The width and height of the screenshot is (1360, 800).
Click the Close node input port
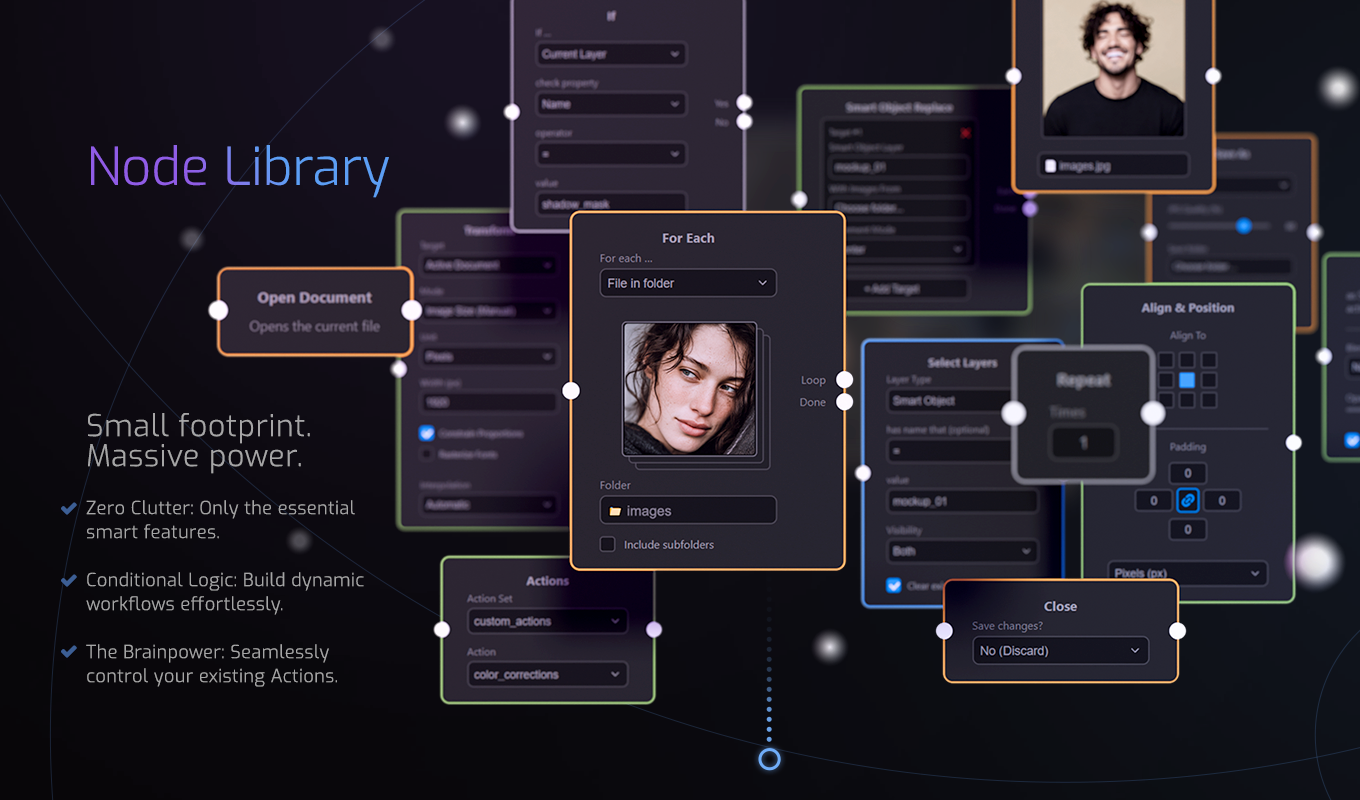click(x=944, y=631)
